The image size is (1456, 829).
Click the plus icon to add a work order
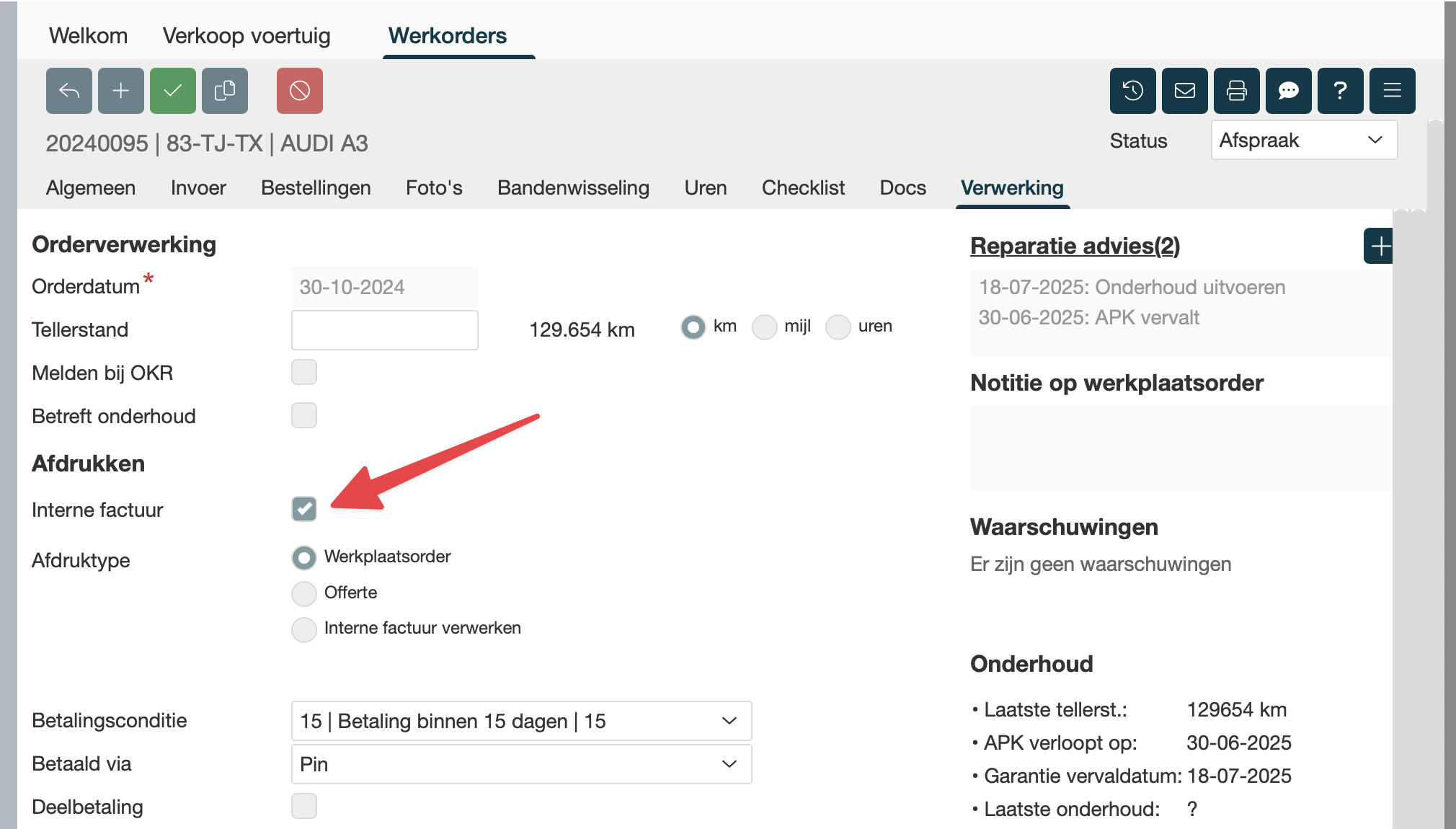121,91
